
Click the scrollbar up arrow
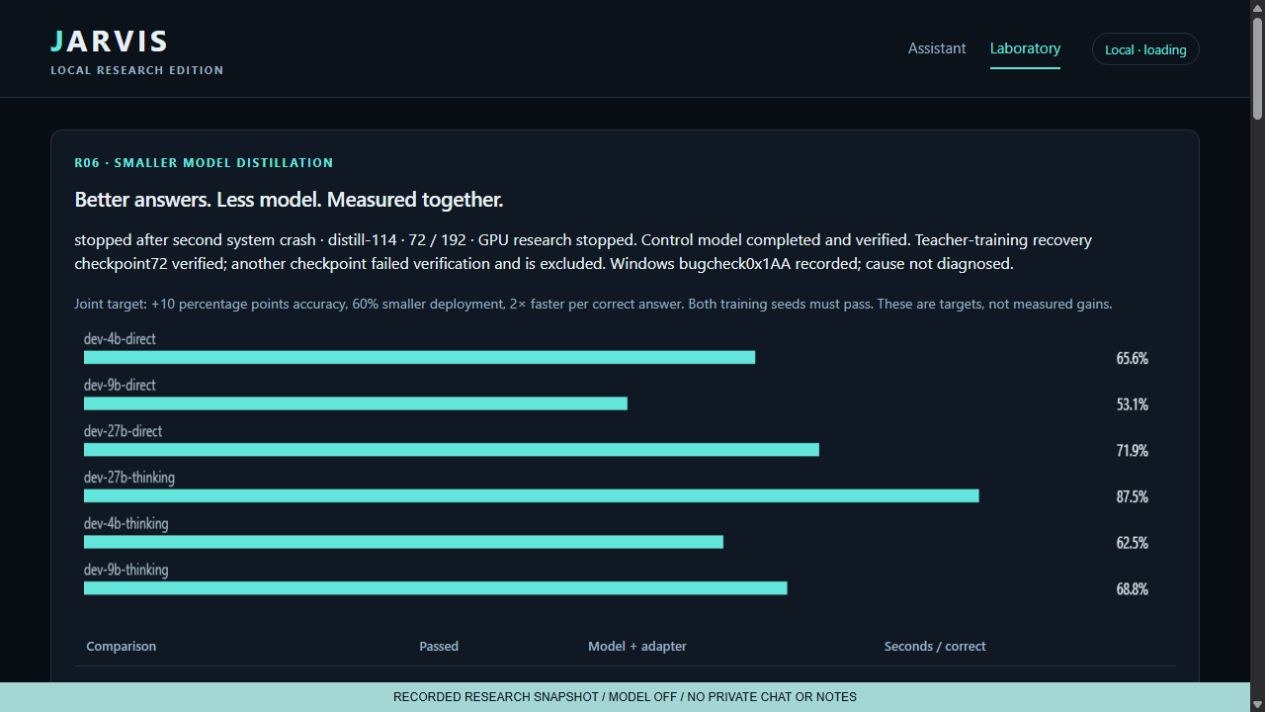[x=1257, y=7]
